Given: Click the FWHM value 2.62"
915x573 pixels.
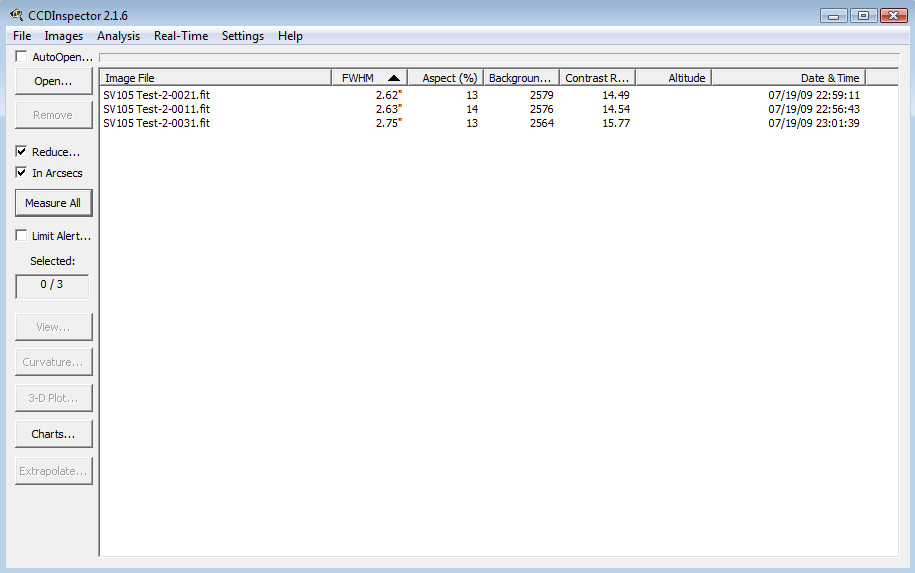Looking at the screenshot, I should coord(389,95).
